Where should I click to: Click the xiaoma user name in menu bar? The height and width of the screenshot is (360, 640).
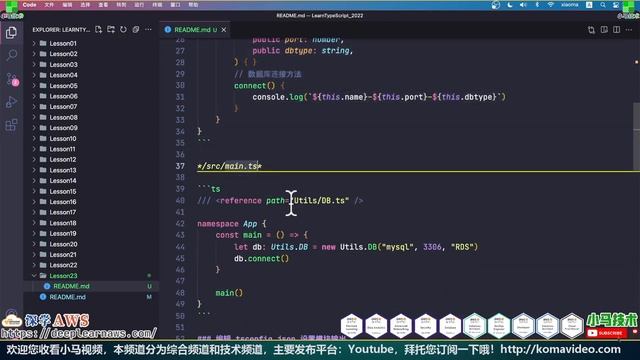click(570, 5)
